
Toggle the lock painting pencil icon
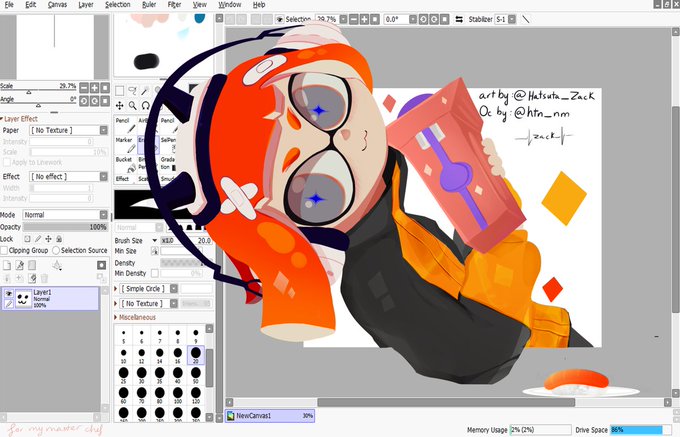[x=38, y=239]
